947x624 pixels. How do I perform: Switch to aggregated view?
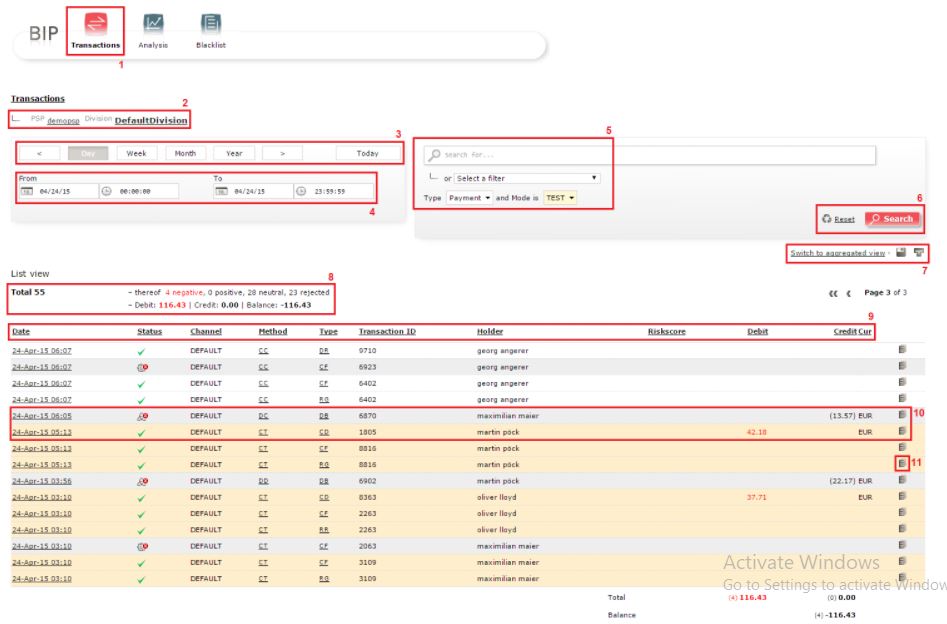click(838, 253)
